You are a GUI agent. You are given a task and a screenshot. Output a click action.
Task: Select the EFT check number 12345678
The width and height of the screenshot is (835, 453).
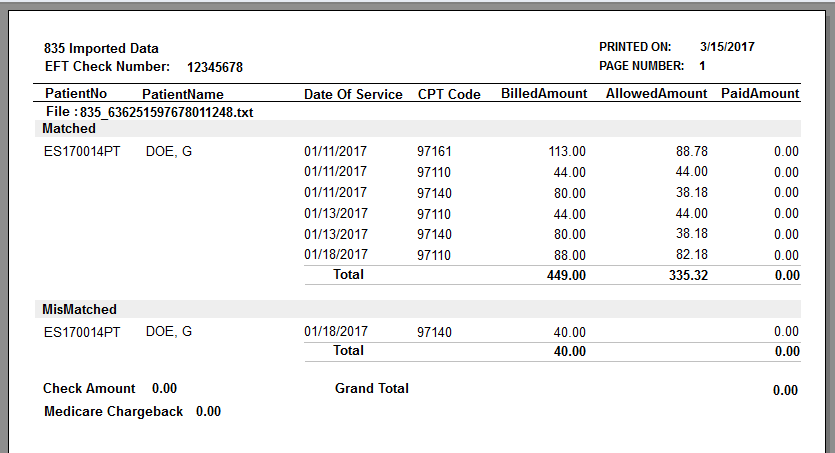(215, 67)
